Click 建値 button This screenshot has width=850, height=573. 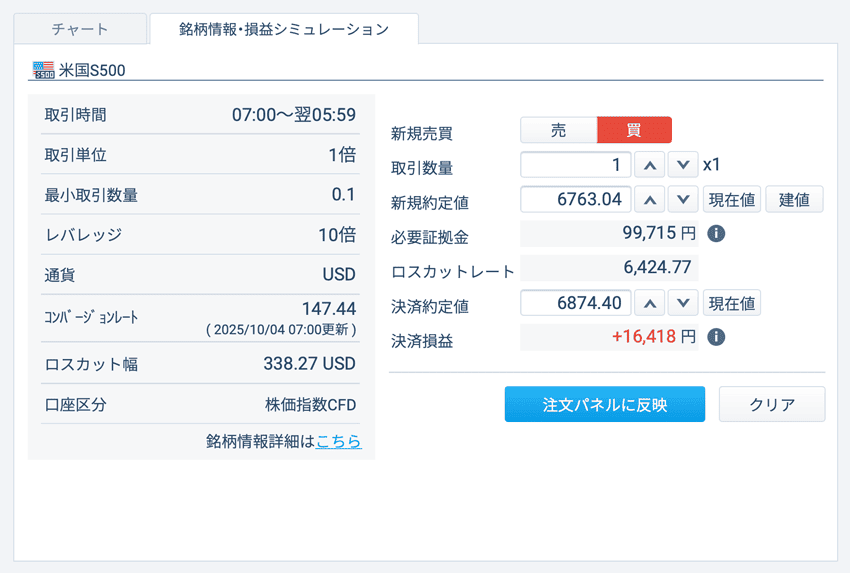[794, 199]
